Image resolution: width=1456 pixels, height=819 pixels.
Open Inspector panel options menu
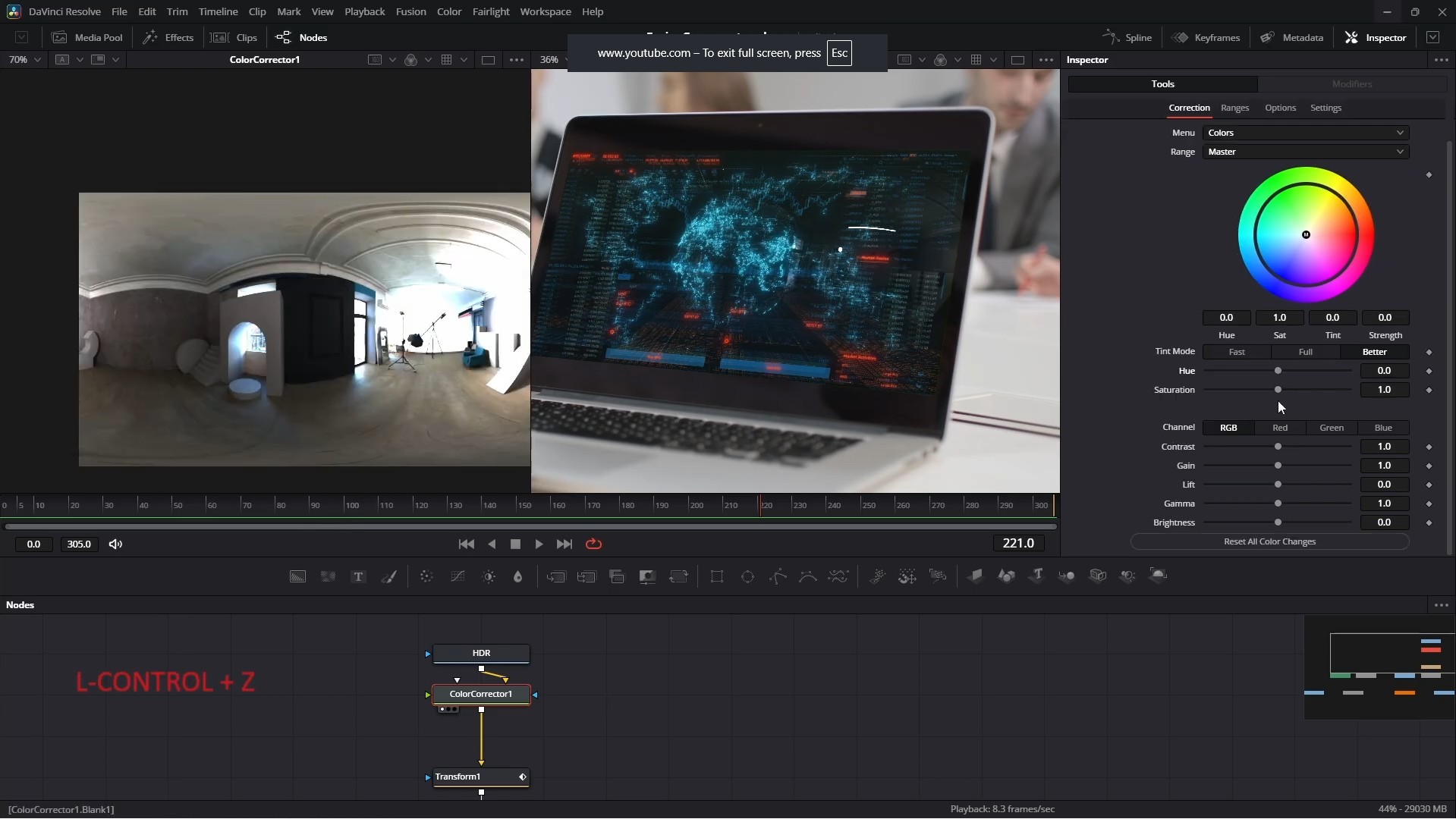pyautogui.click(x=1441, y=60)
